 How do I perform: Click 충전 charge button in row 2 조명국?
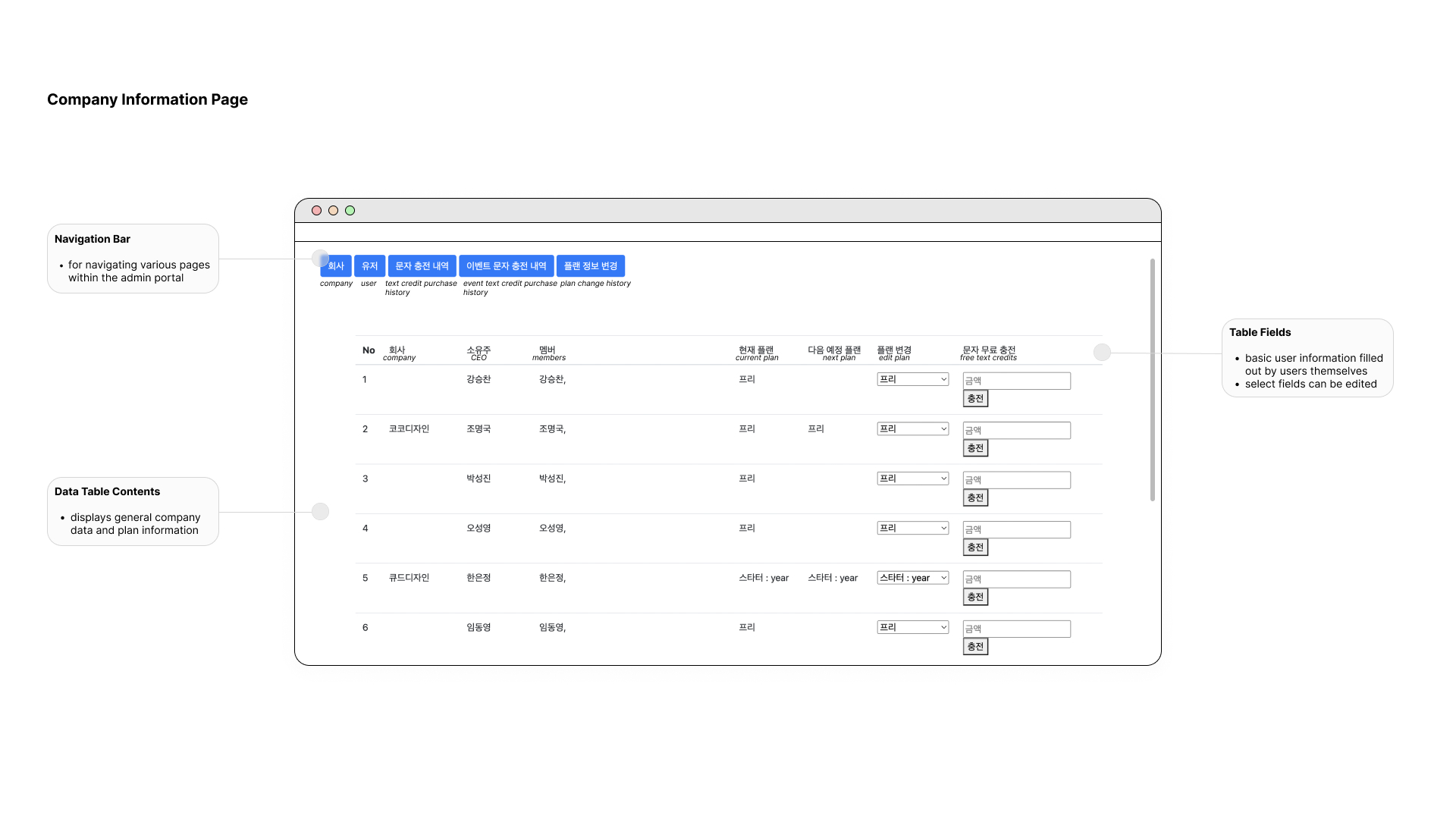975,448
